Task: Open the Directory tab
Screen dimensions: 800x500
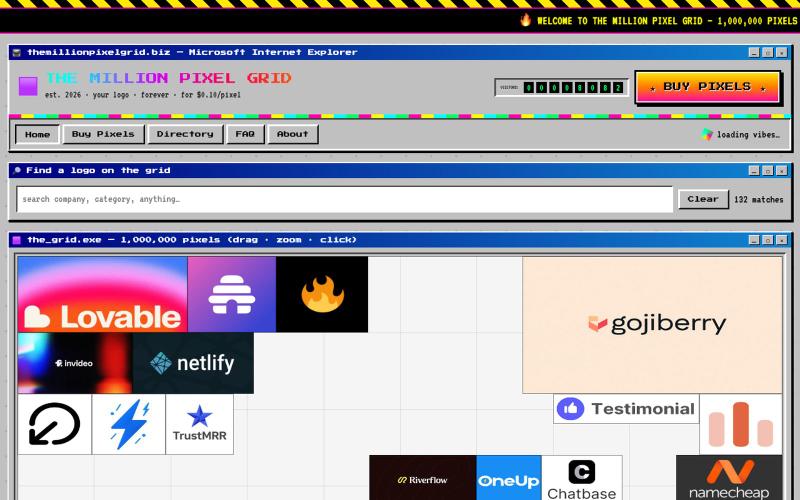Action: (185, 134)
